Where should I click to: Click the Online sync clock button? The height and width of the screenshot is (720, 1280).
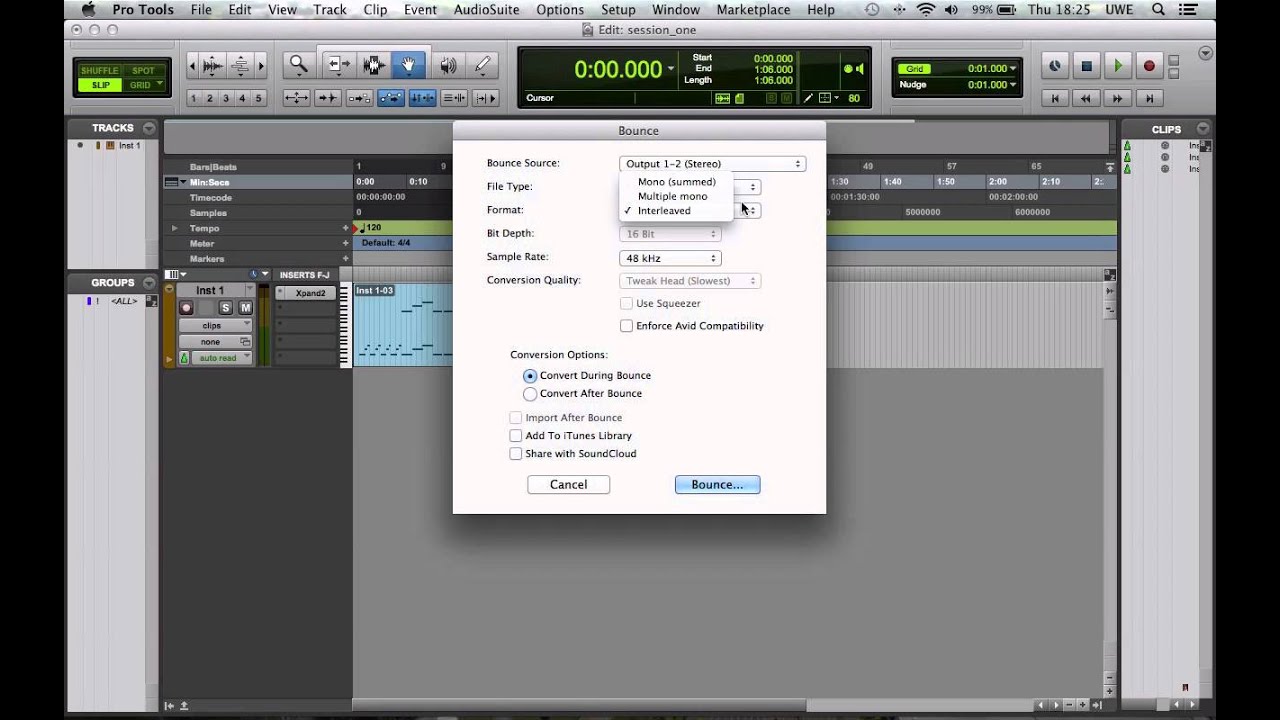[x=1054, y=66]
